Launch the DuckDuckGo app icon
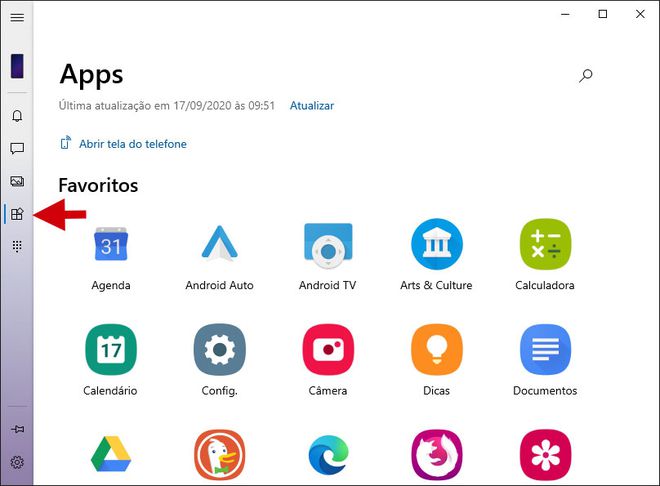The height and width of the screenshot is (486, 660). point(219,454)
